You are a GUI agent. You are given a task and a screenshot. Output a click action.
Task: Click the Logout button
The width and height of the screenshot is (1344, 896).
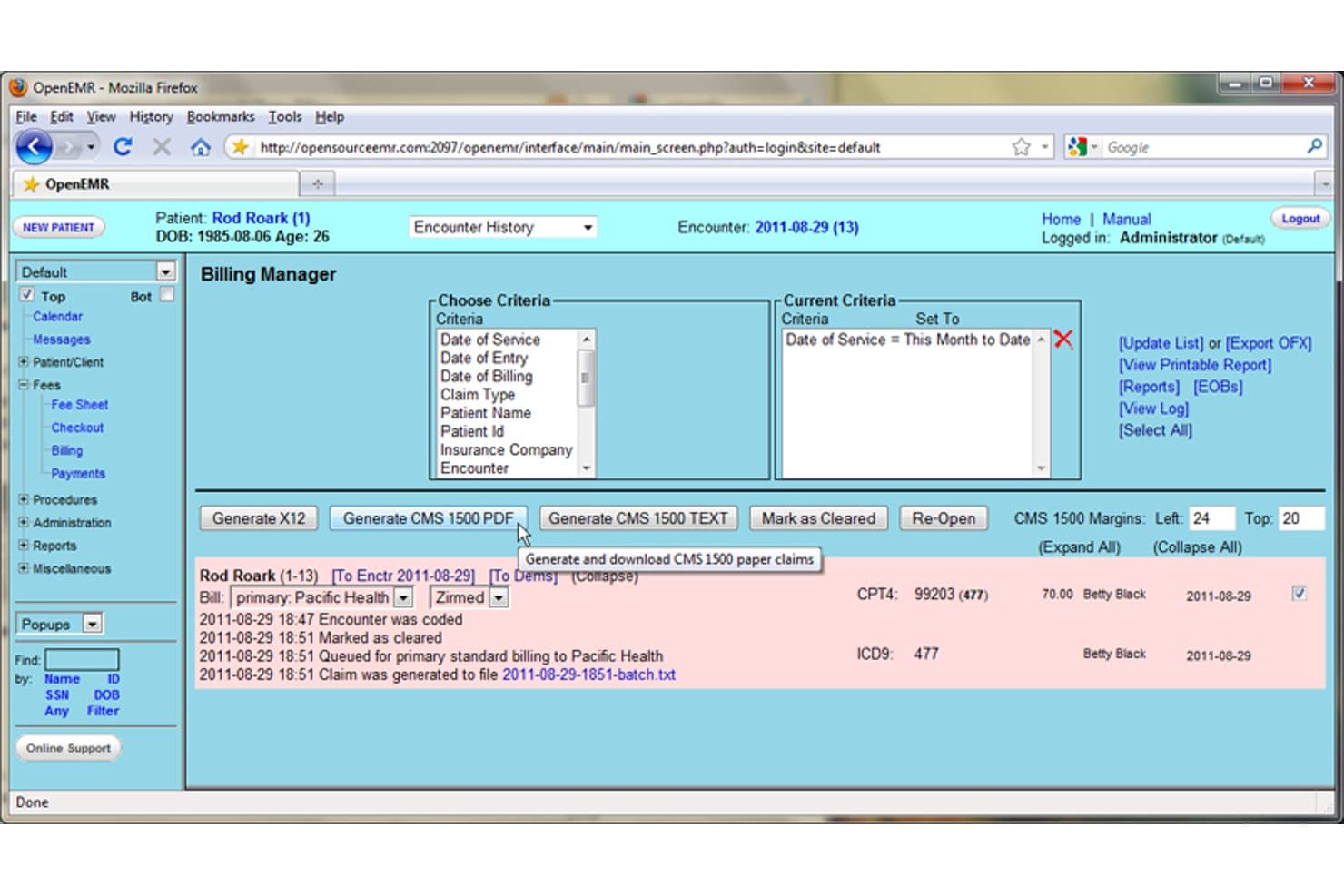[x=1300, y=218]
